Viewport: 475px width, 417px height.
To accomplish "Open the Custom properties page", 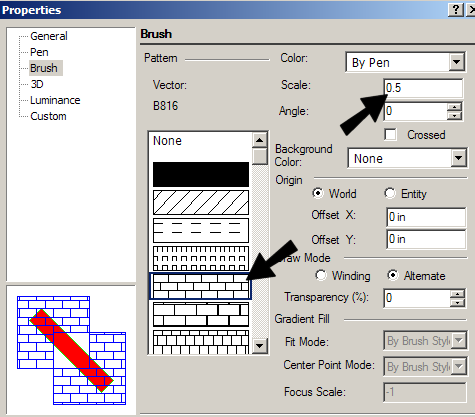I will tap(48, 116).
